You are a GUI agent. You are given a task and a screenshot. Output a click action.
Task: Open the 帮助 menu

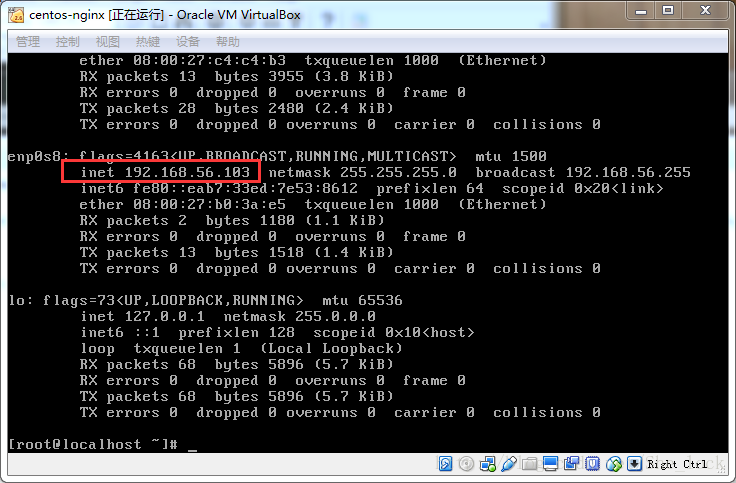(x=228, y=42)
